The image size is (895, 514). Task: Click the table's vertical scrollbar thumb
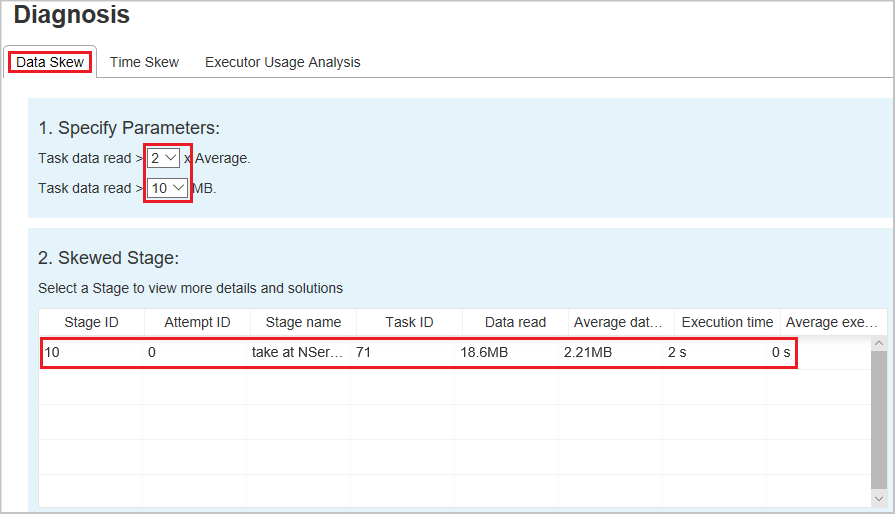click(879, 420)
